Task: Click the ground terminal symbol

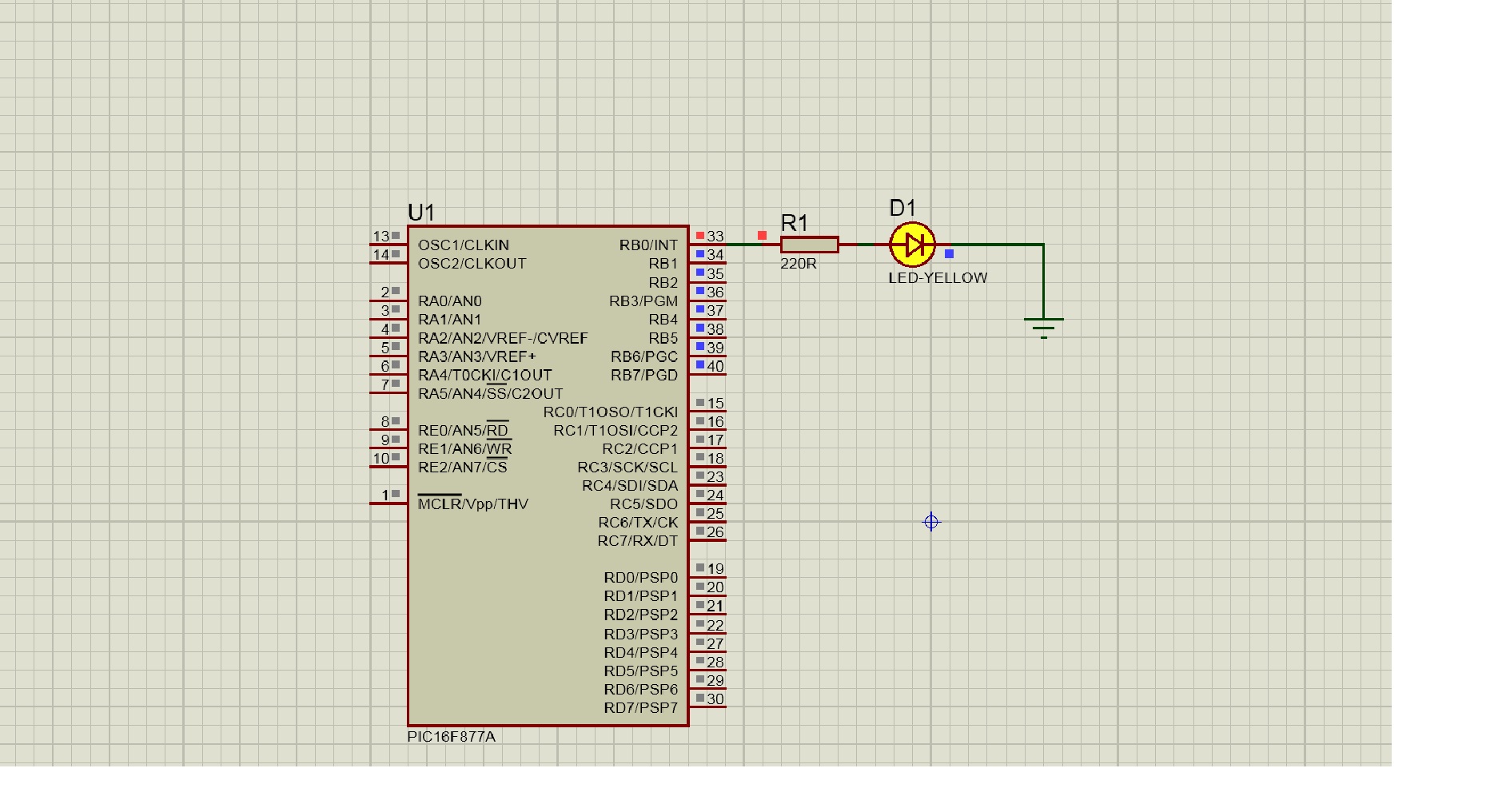Action: coord(1043,328)
